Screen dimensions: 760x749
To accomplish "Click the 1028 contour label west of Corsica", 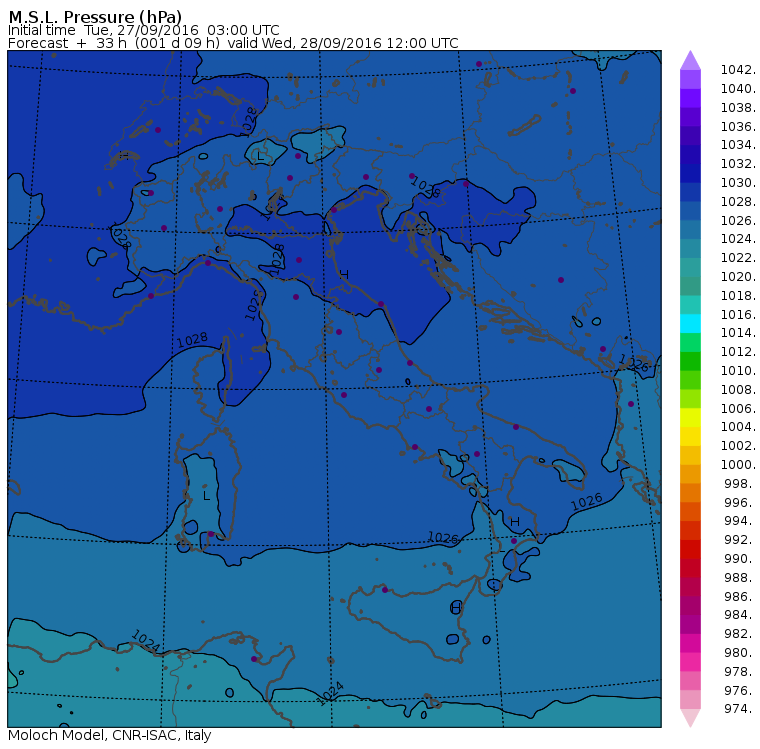I will pos(192,340).
